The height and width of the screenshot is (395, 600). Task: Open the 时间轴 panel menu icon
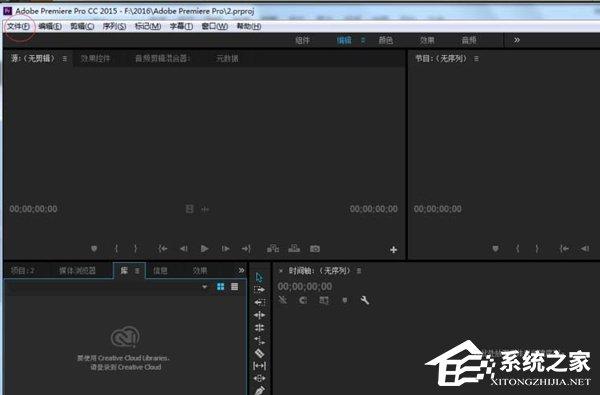(x=359, y=271)
